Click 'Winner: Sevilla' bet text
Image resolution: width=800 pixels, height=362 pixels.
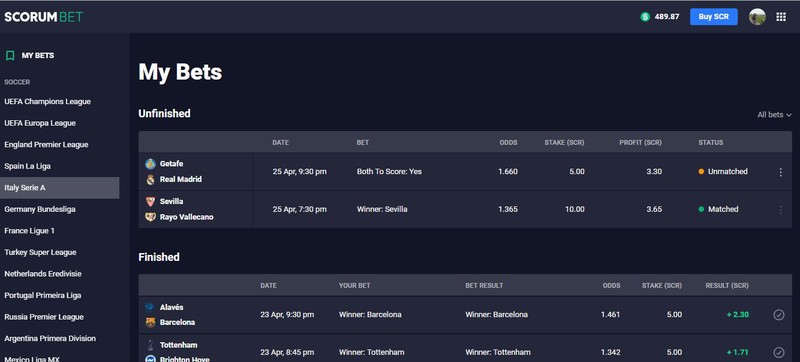382,209
